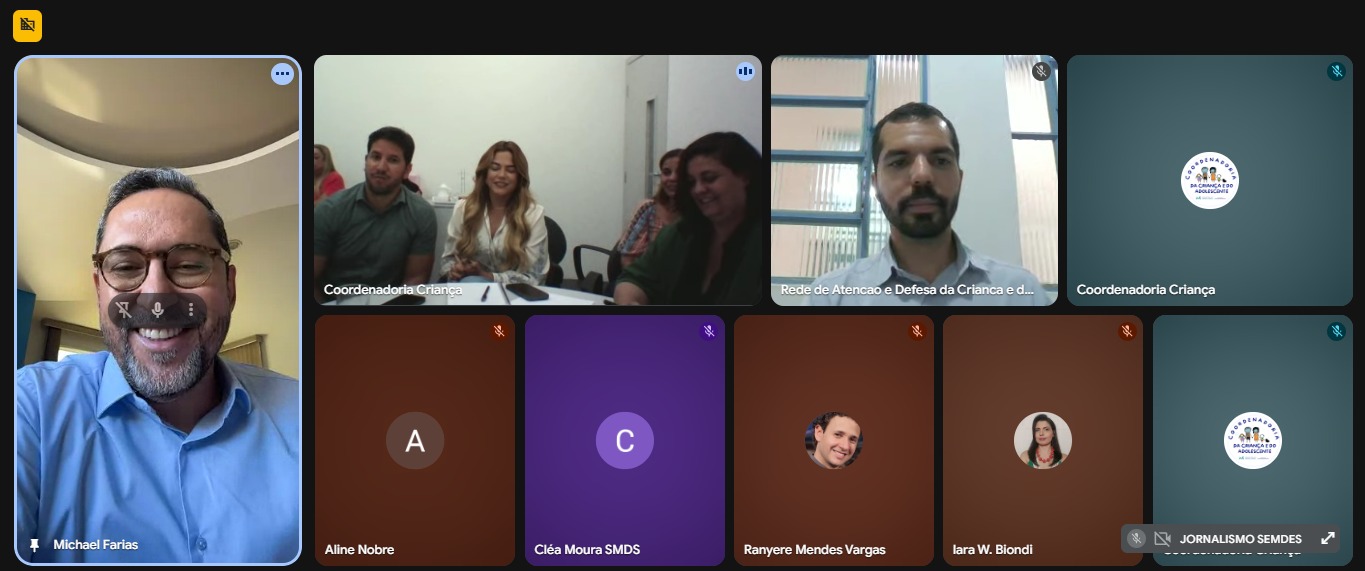Click the yellow no-background-effects icon at top left
The width and height of the screenshot is (1365, 571).
pos(27,26)
